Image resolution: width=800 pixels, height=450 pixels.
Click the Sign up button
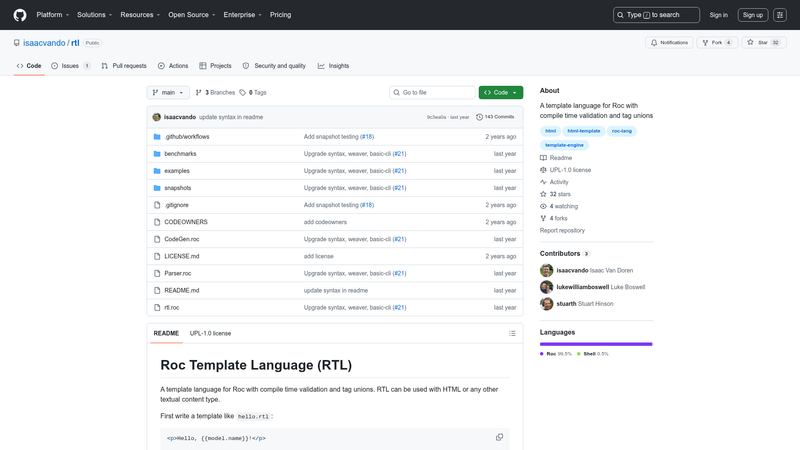[x=753, y=15]
